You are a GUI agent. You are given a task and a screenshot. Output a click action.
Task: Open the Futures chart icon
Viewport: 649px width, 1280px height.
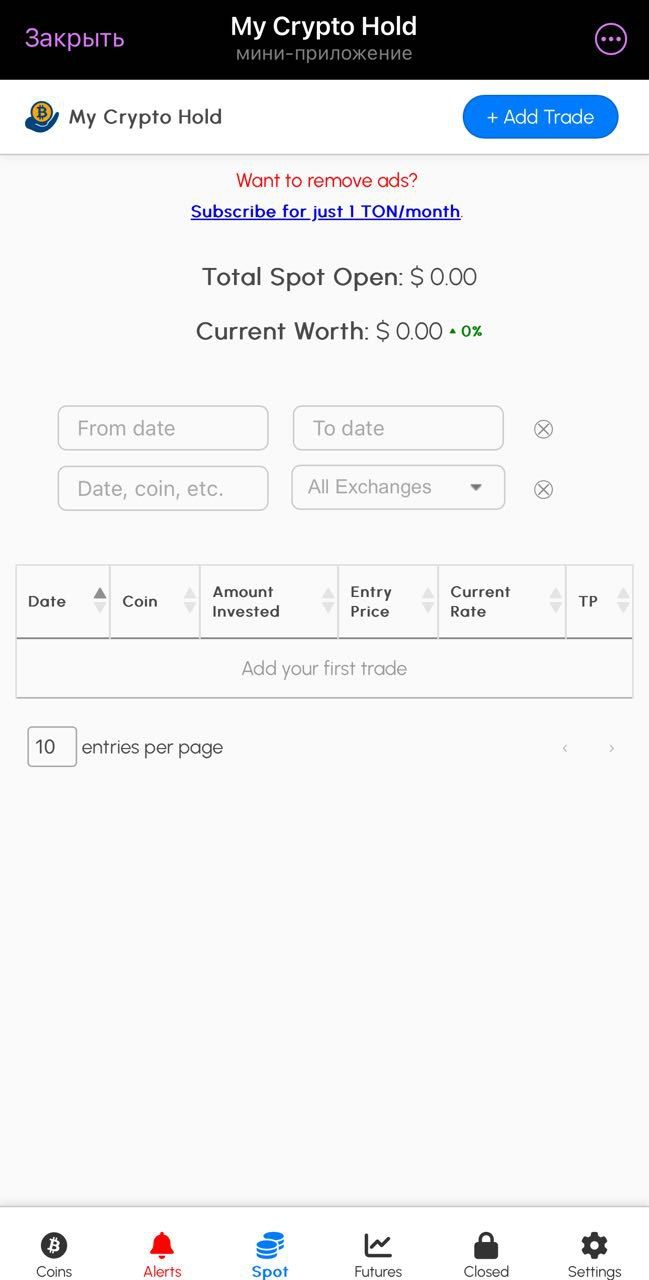point(378,1247)
